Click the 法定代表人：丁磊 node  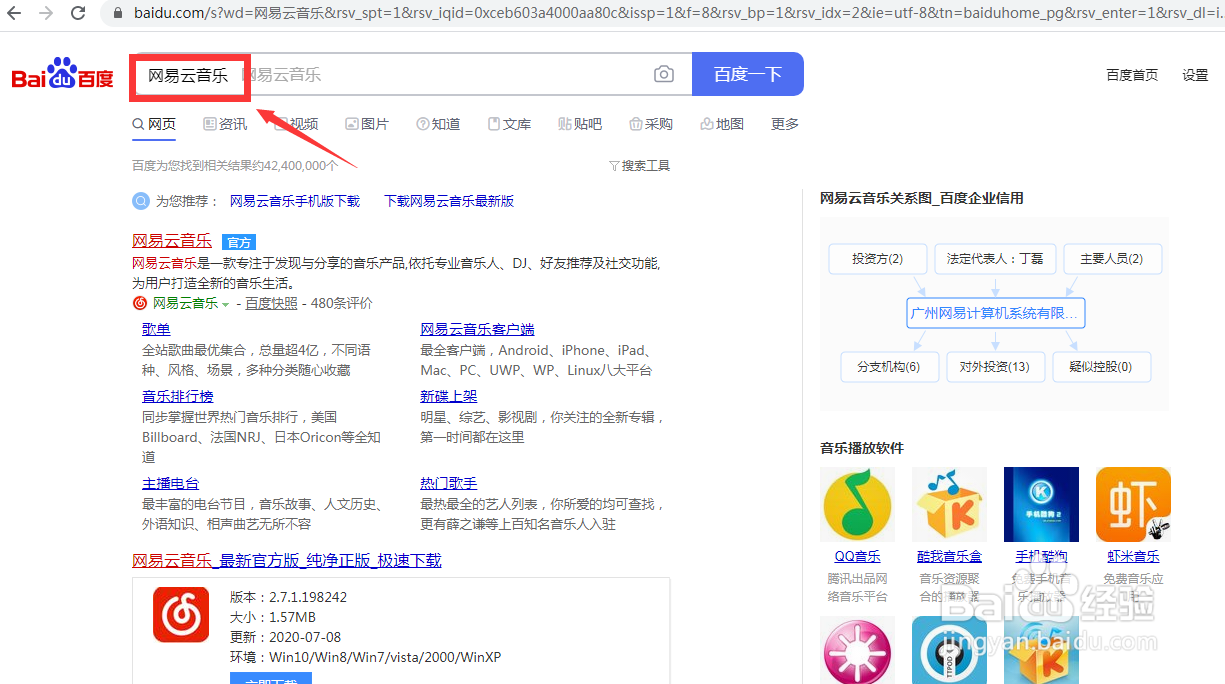[x=995, y=259]
